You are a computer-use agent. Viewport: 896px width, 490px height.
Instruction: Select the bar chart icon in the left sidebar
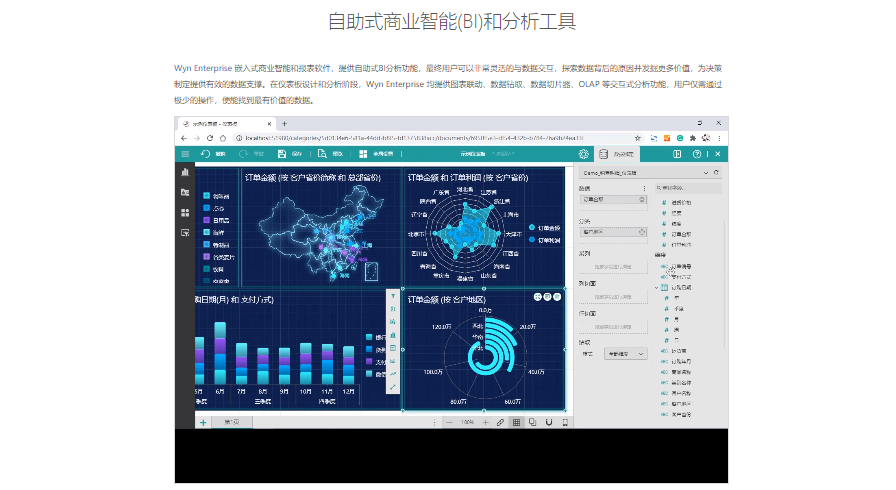[x=185, y=172]
